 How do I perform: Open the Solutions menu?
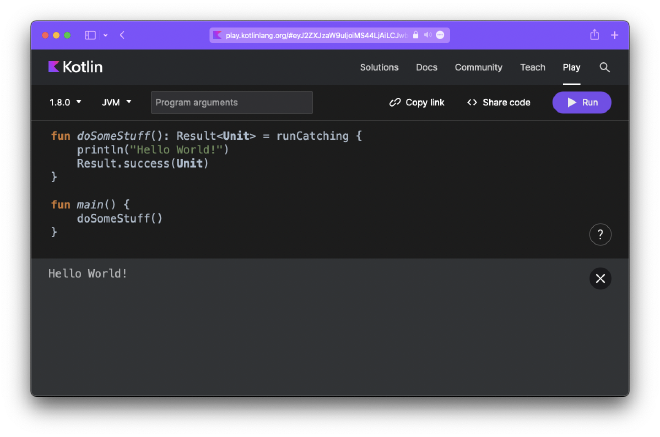pyautogui.click(x=379, y=67)
